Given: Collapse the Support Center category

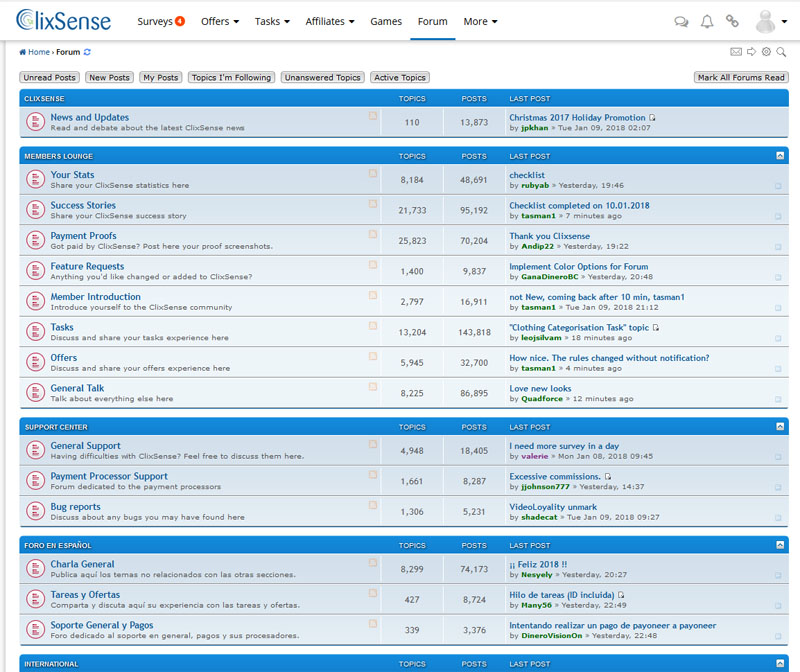Looking at the screenshot, I should click(x=780, y=427).
